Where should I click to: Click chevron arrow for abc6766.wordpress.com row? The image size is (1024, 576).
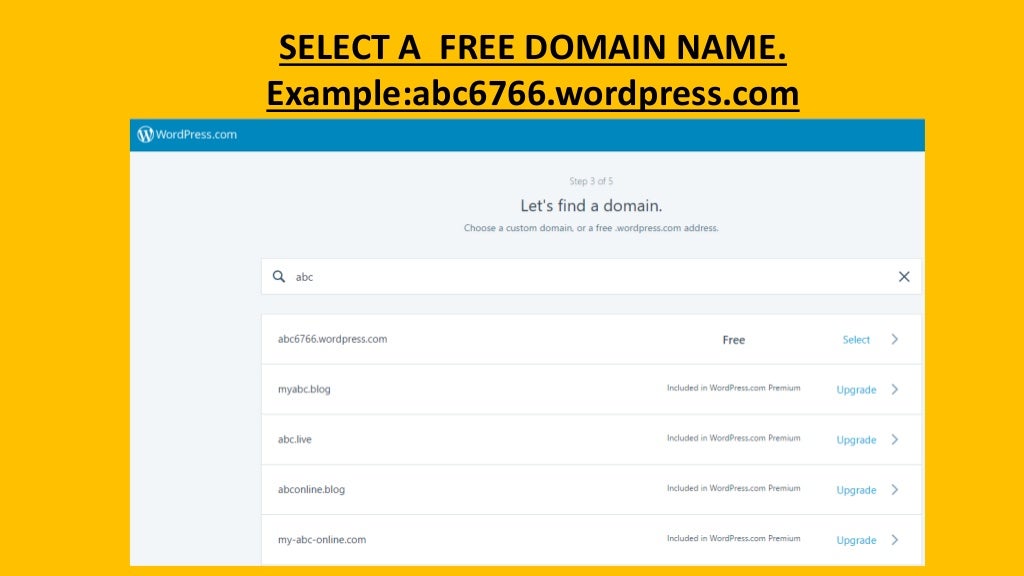[895, 339]
